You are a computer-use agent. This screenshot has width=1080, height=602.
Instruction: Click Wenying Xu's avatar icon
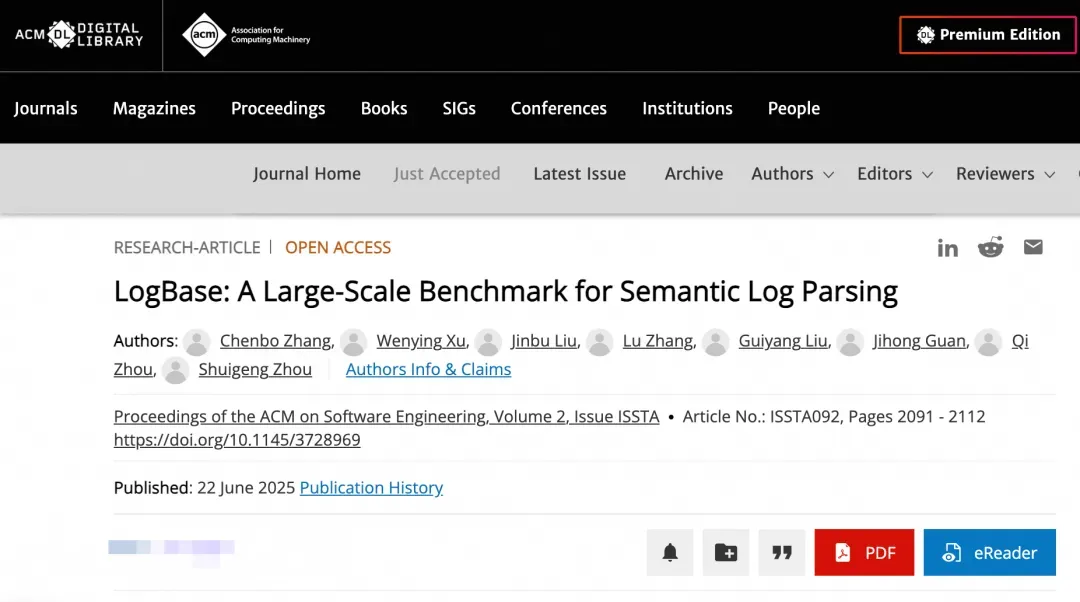(353, 342)
